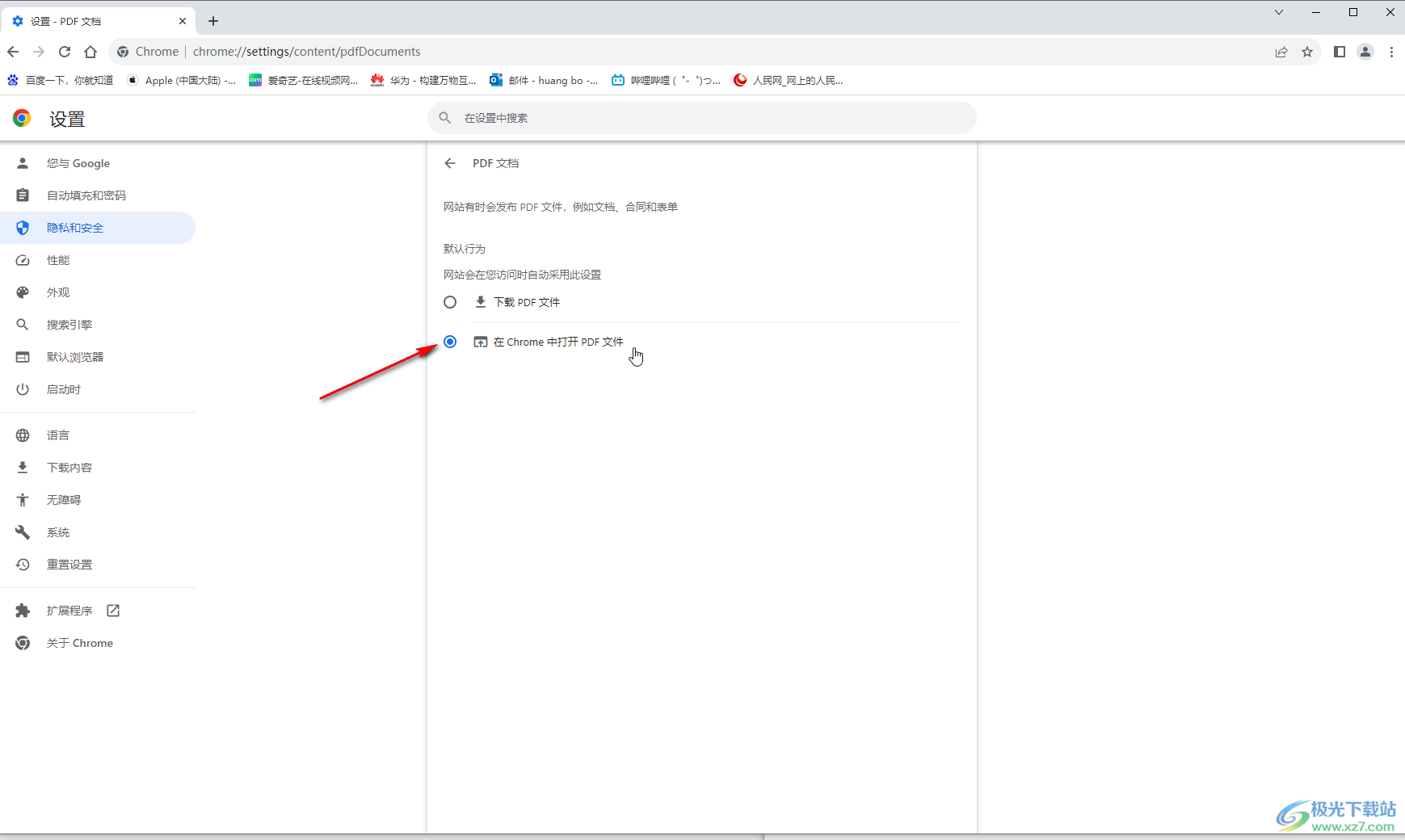The image size is (1405, 840).
Task: Bookmark this page with the star icon
Action: [x=1307, y=52]
